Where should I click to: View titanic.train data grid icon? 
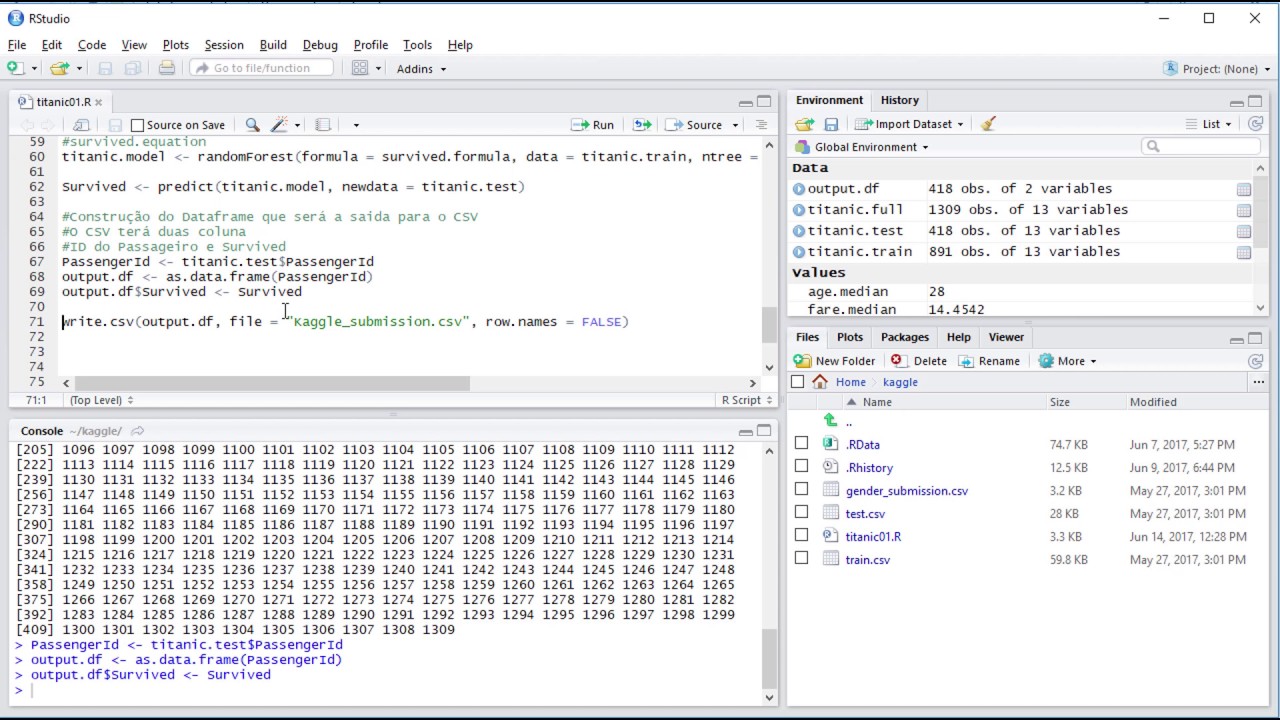click(1243, 252)
